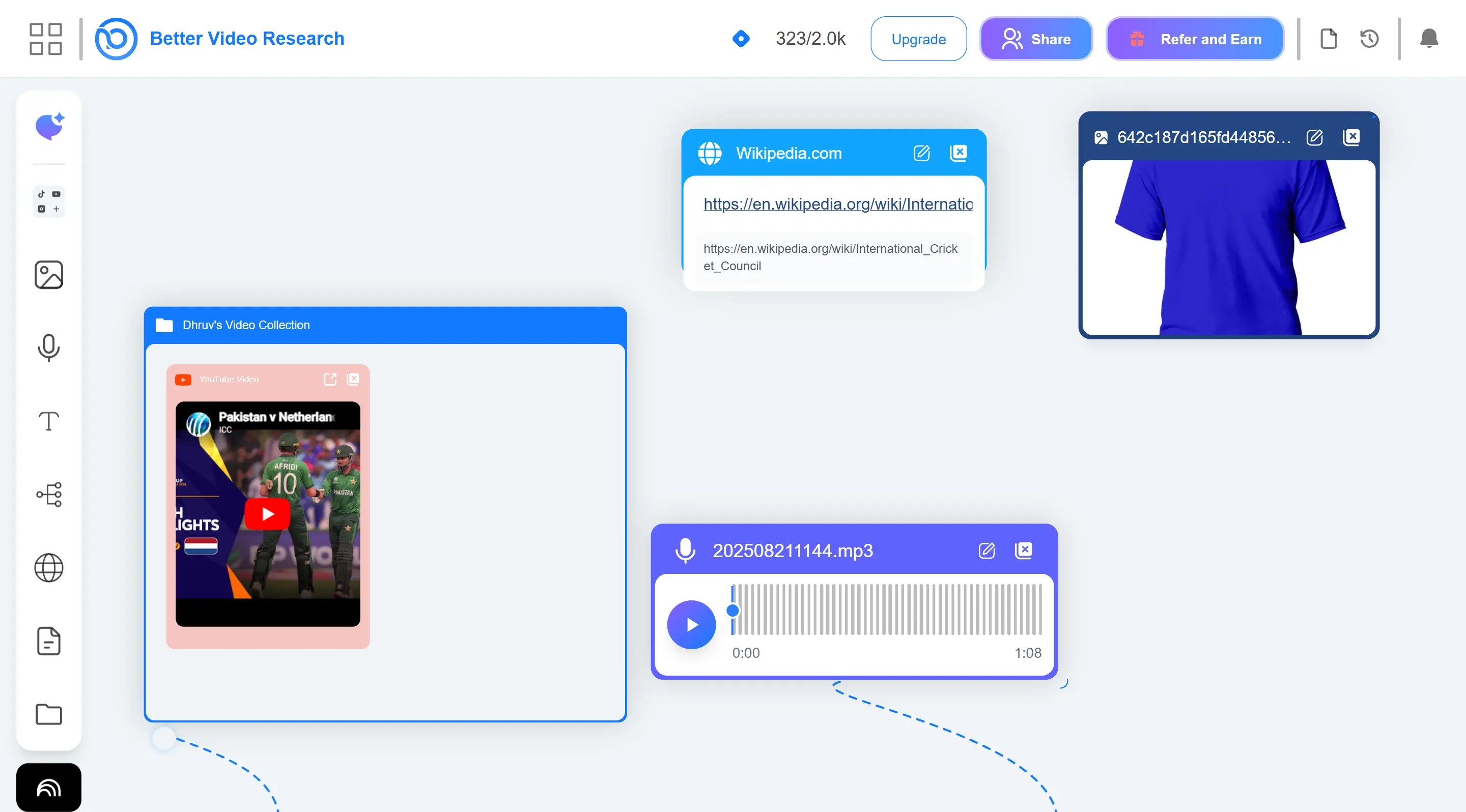The height and width of the screenshot is (812, 1466).
Task: Click the Share button
Action: coord(1036,39)
